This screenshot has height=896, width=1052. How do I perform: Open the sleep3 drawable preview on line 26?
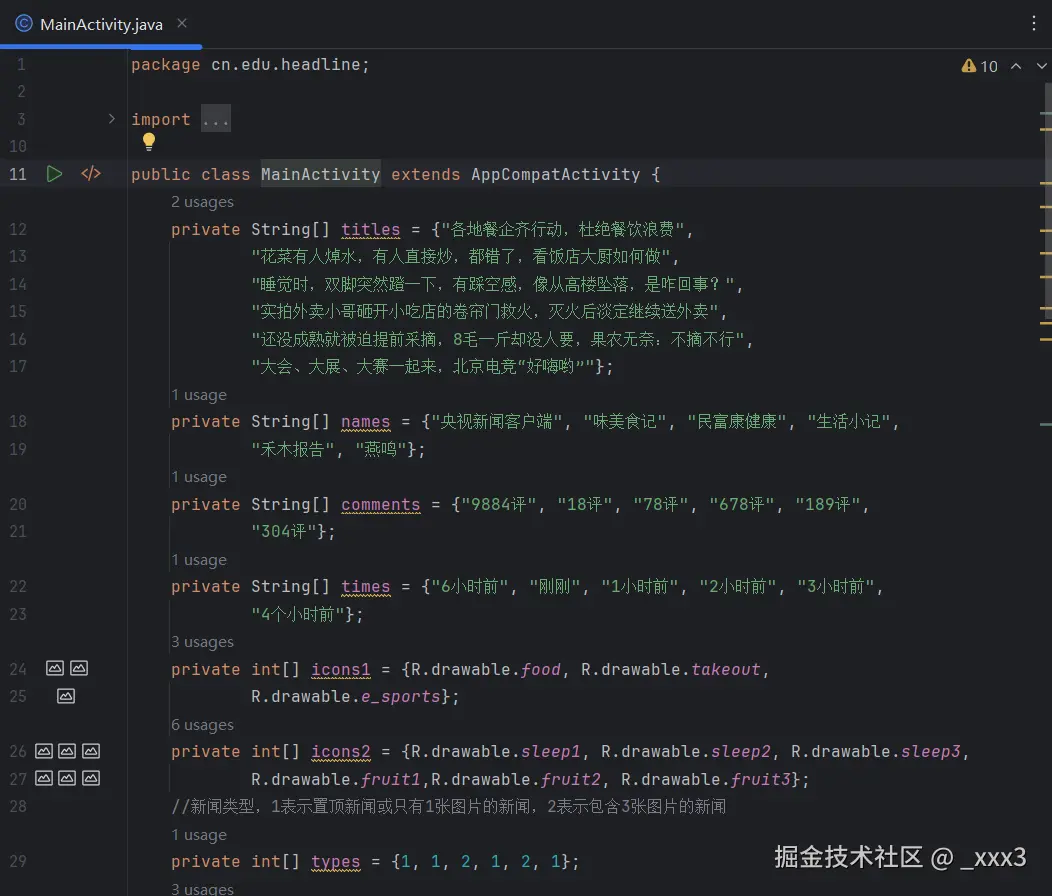(x=91, y=751)
